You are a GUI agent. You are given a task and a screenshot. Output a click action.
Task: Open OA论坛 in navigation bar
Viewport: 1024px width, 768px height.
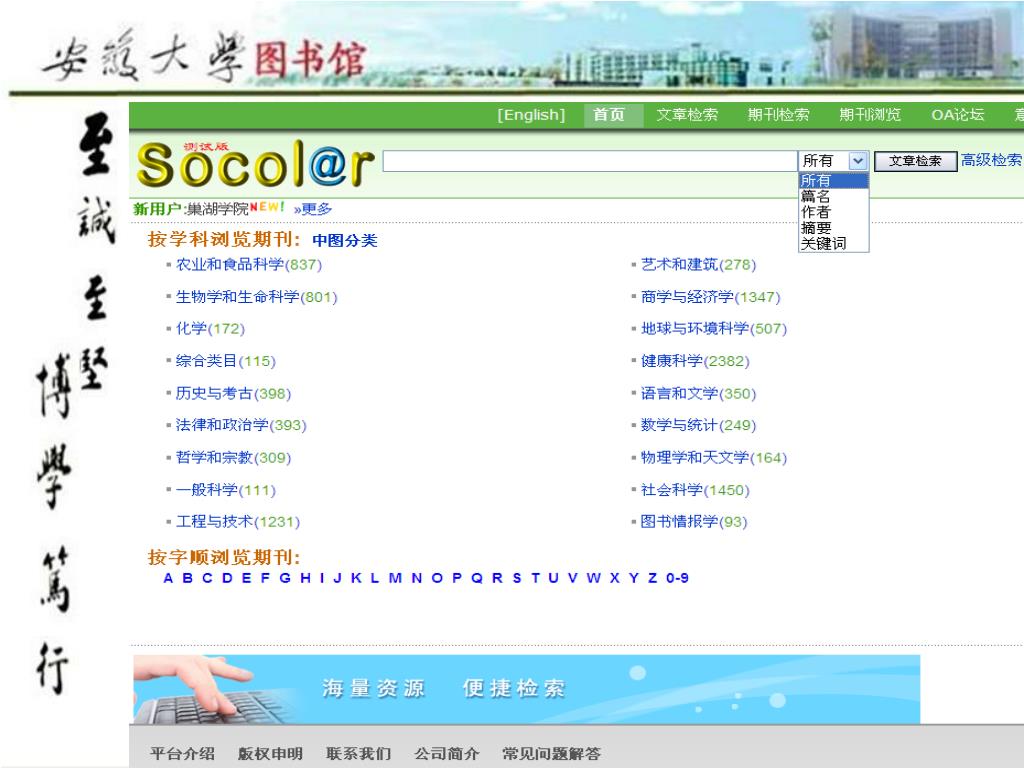[957, 115]
